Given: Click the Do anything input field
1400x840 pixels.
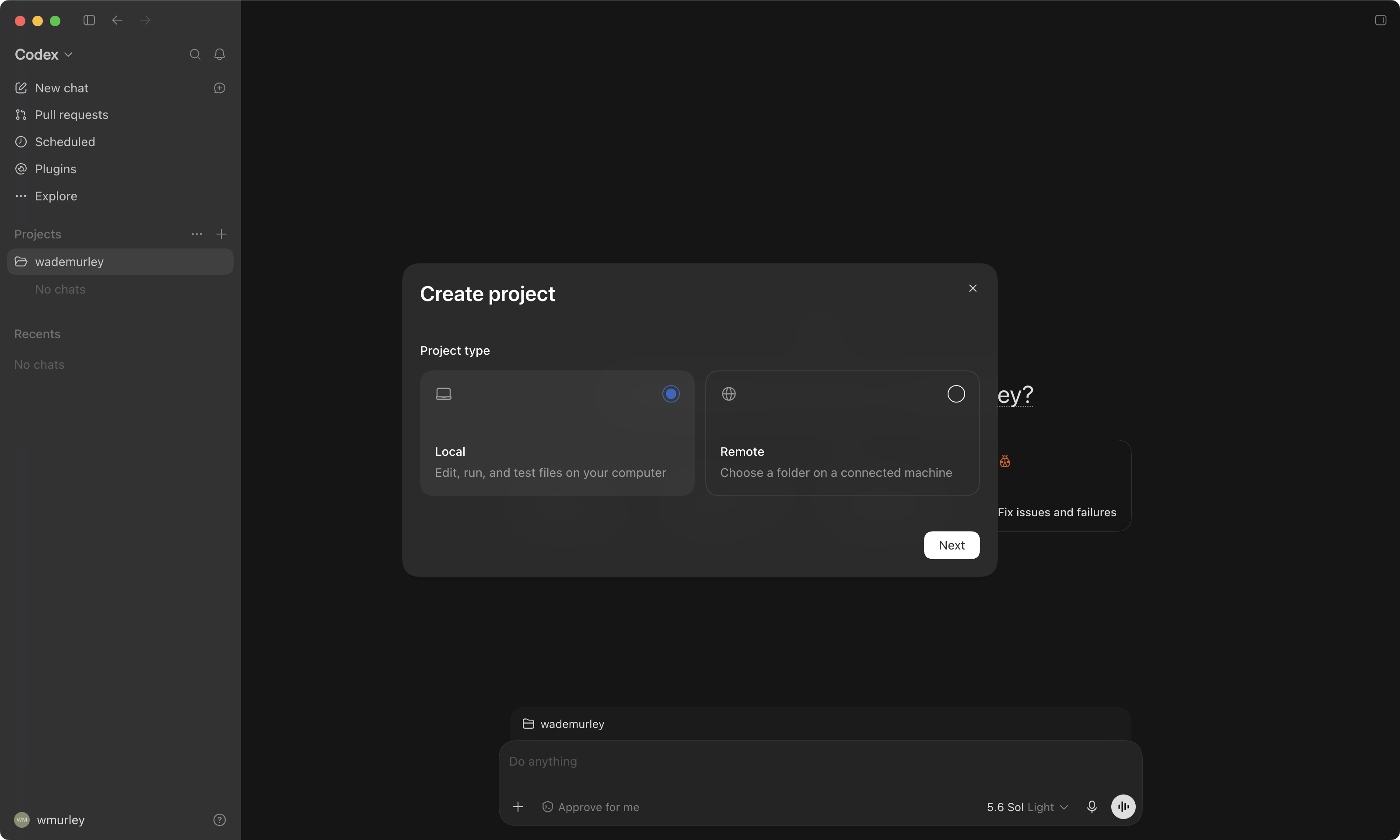Looking at the screenshot, I should pos(820,761).
